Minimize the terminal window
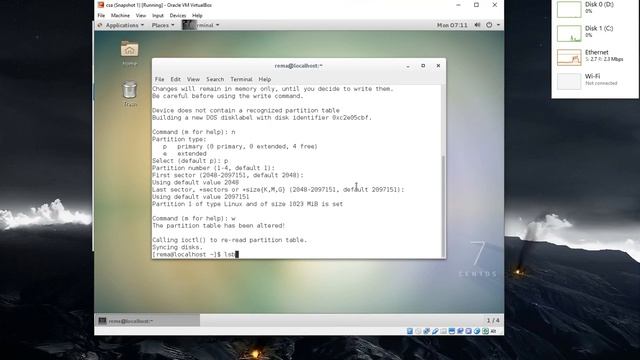Screen dimensions: 640x360 click(408, 66)
